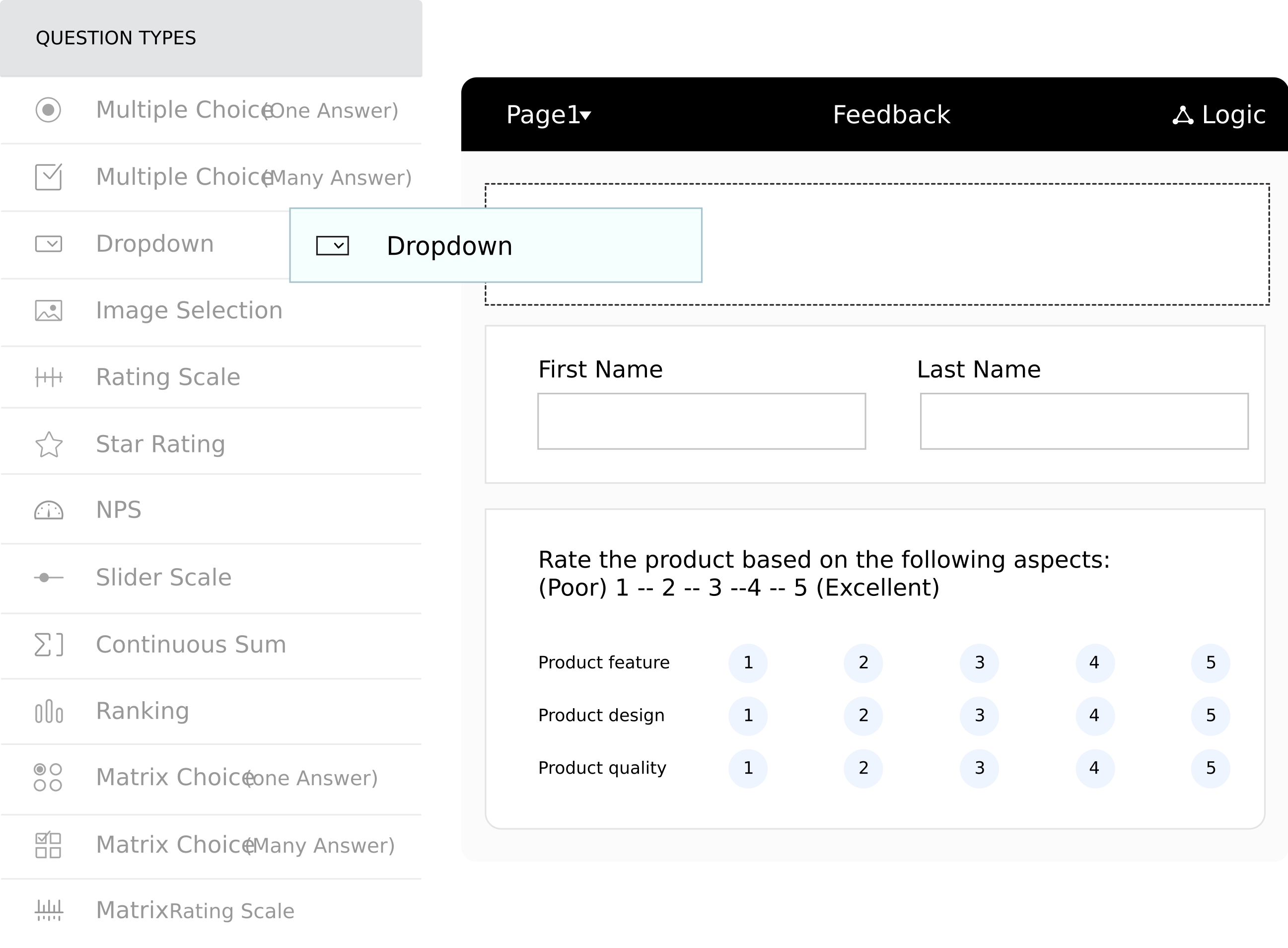
Task: Select the Ranking bars icon
Action: [49, 712]
